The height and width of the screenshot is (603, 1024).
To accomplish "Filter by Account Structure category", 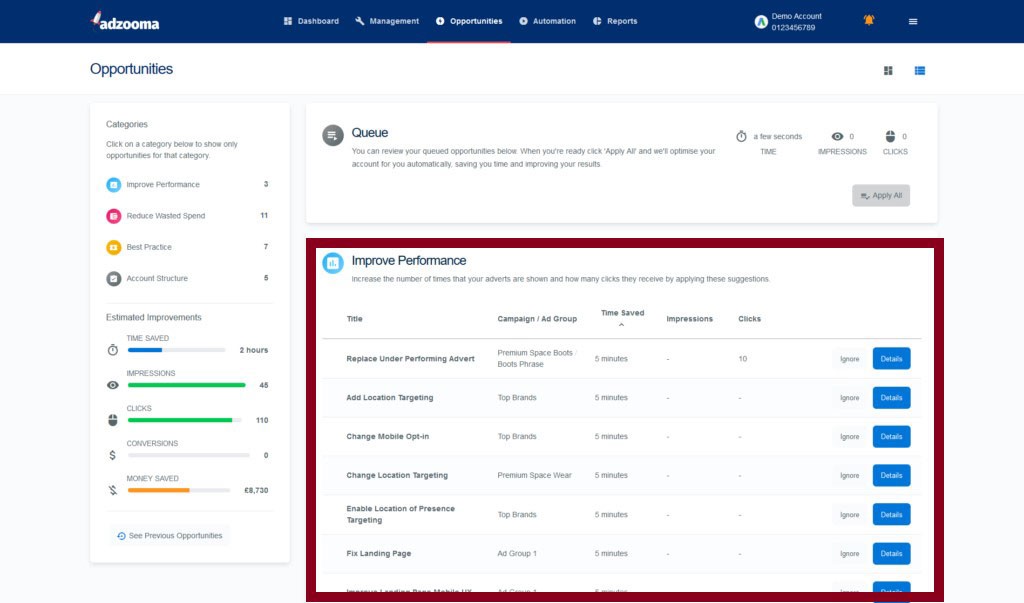I will (x=156, y=278).
